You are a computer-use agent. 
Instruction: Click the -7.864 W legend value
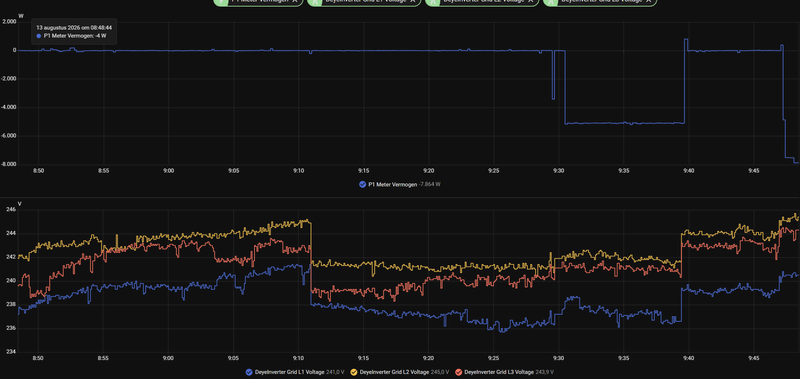430,184
